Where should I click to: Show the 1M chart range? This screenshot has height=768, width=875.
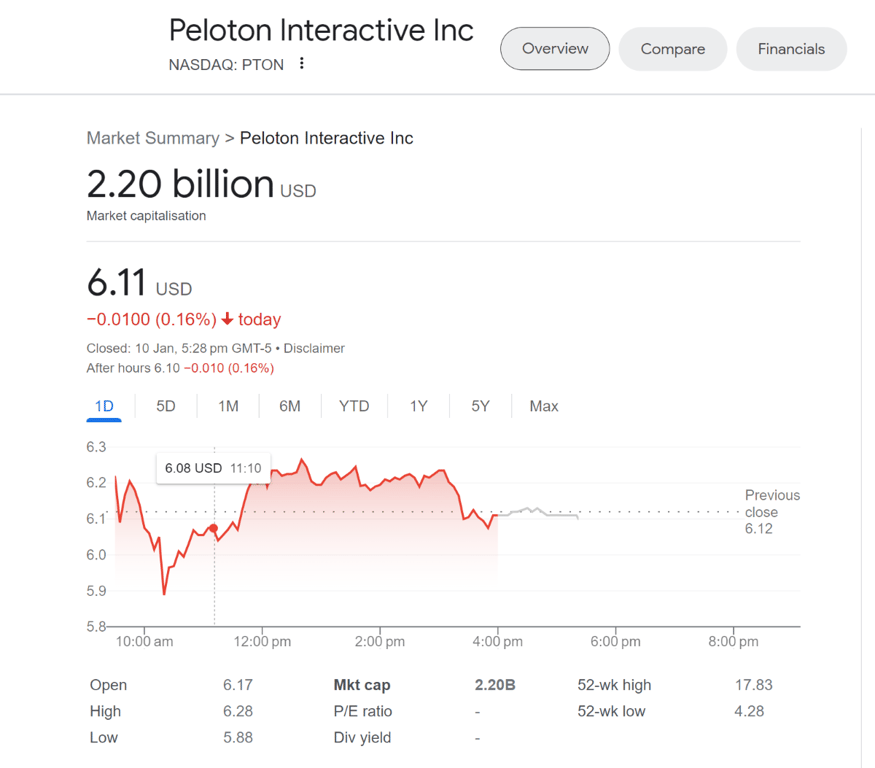[x=228, y=406]
